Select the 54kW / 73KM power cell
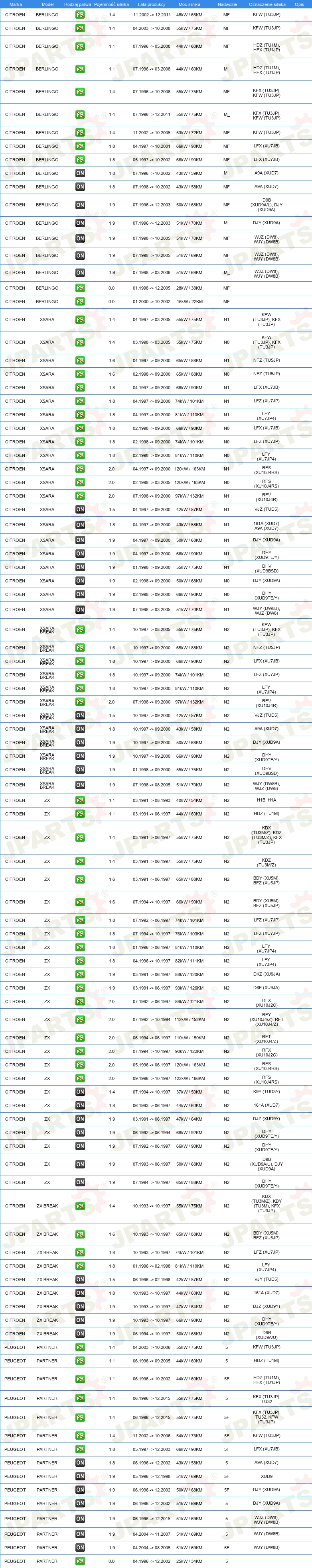This screenshot has width=312, height=1568. [190, 1436]
